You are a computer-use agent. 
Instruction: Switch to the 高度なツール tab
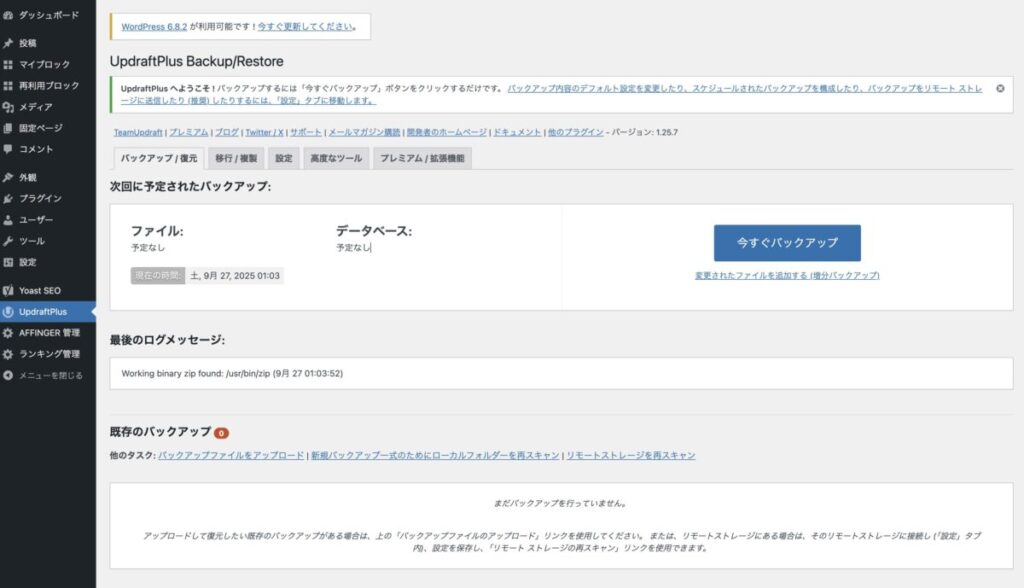click(x=337, y=157)
